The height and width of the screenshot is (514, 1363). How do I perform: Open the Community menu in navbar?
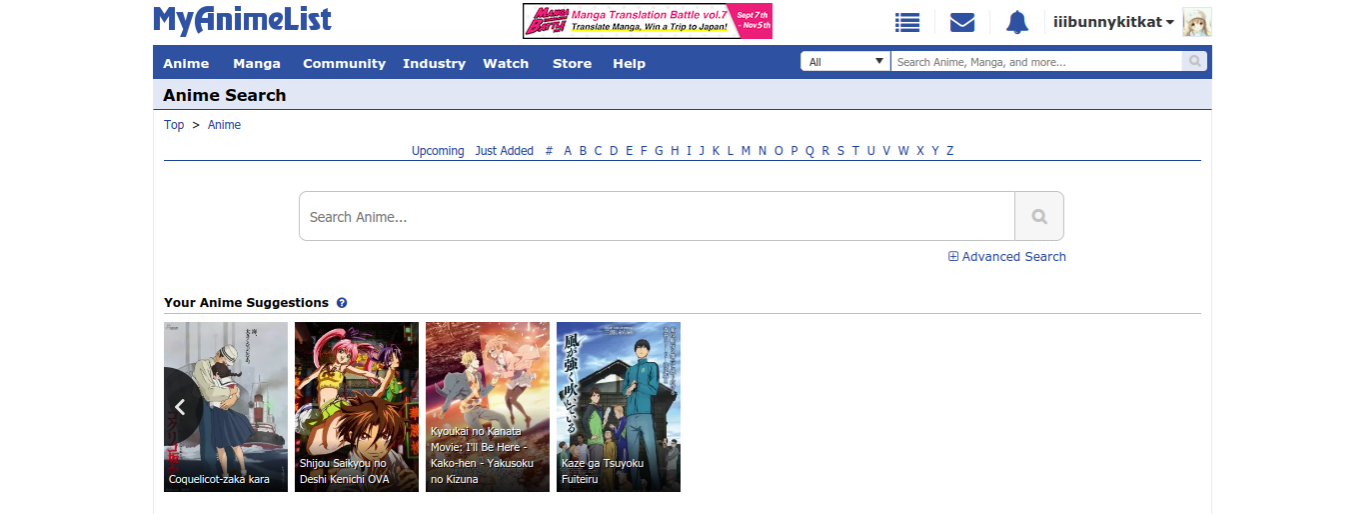(344, 63)
